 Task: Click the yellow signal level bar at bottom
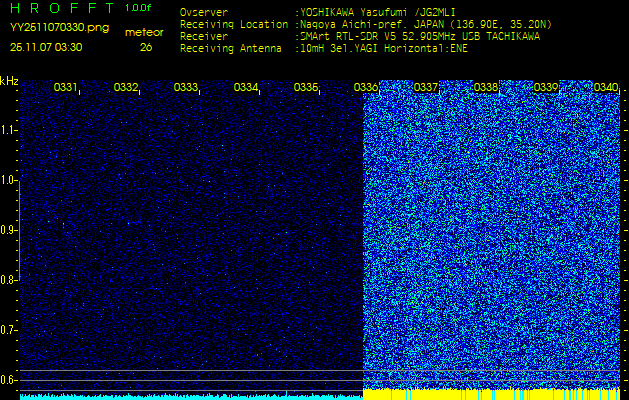(x=491, y=394)
